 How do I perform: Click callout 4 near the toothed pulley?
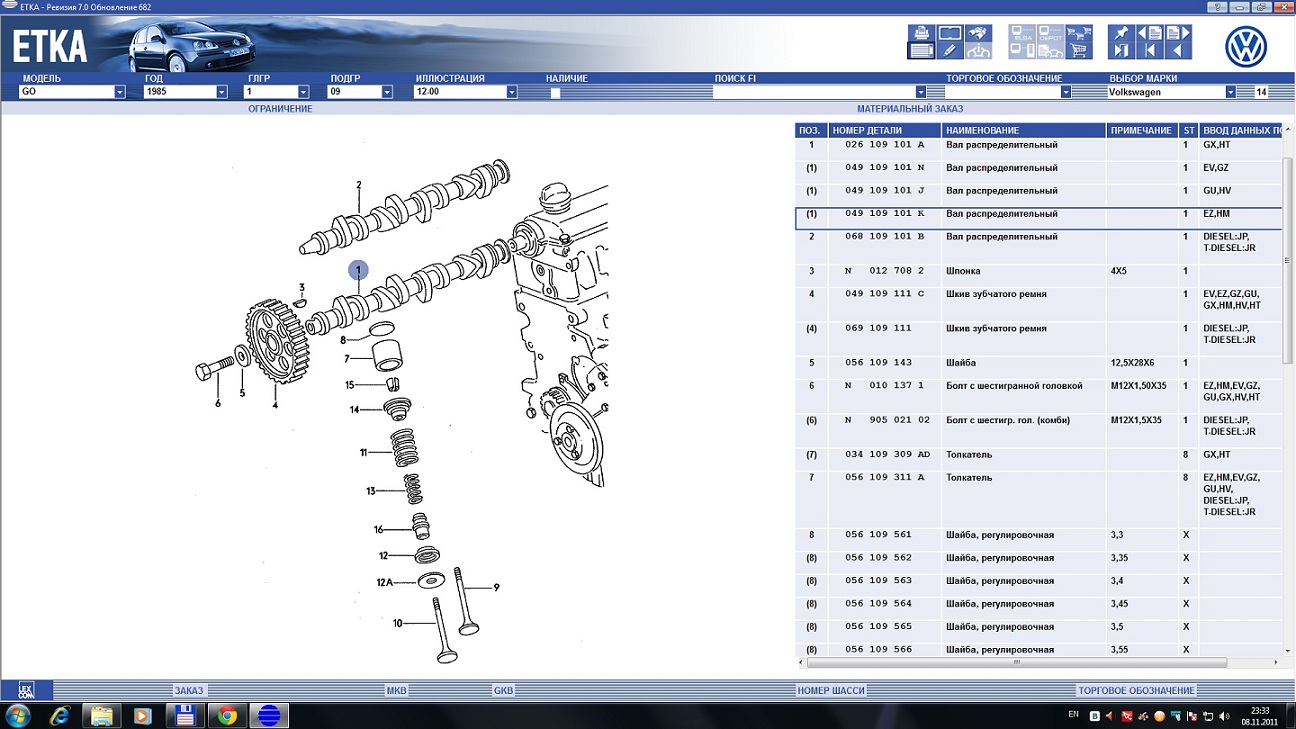(275, 405)
